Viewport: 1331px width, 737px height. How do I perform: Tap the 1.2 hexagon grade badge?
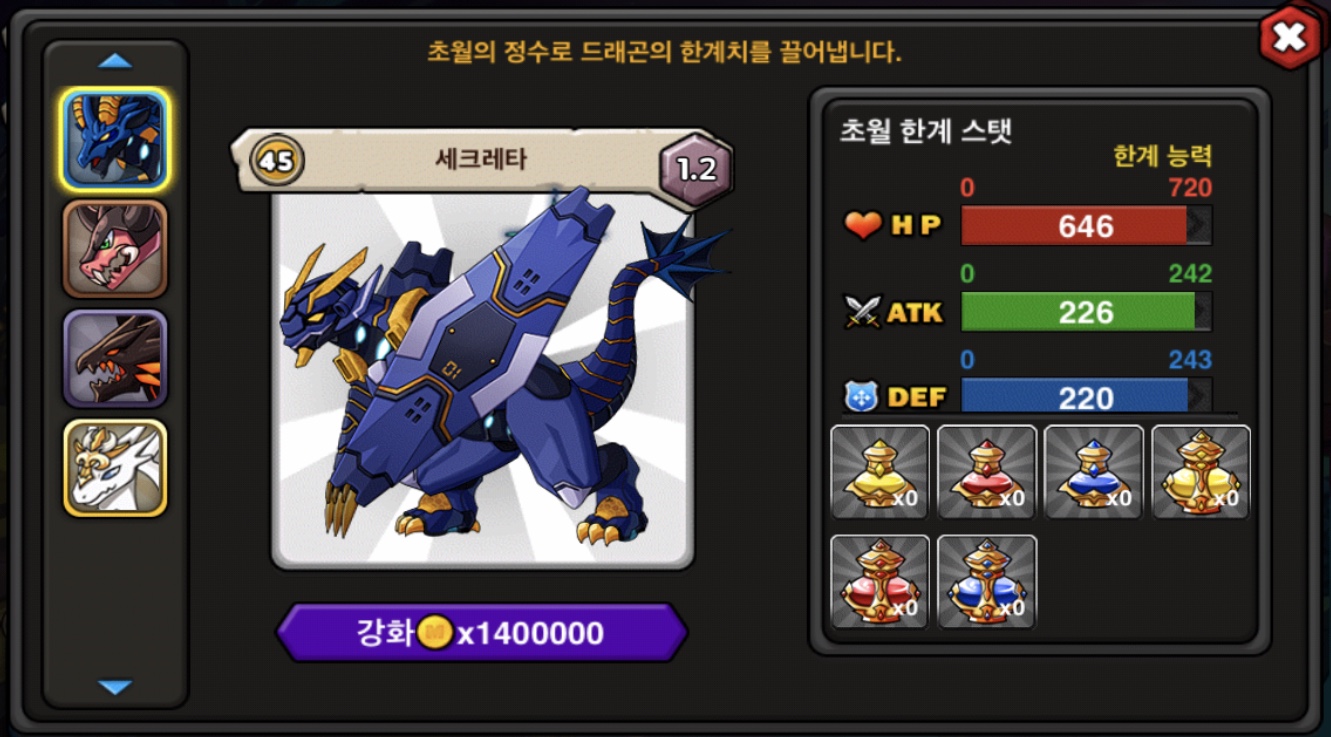pos(696,168)
